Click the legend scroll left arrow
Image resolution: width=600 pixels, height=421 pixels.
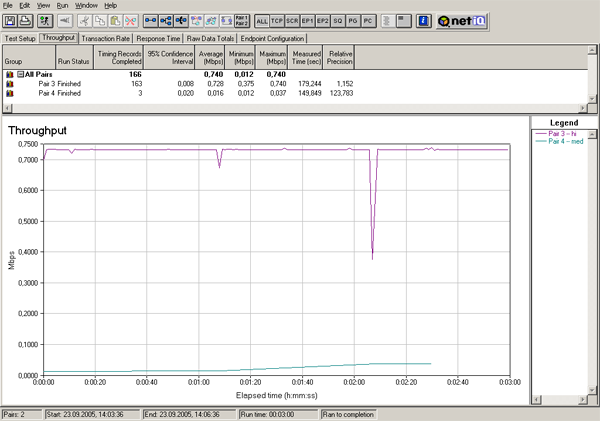(536, 399)
